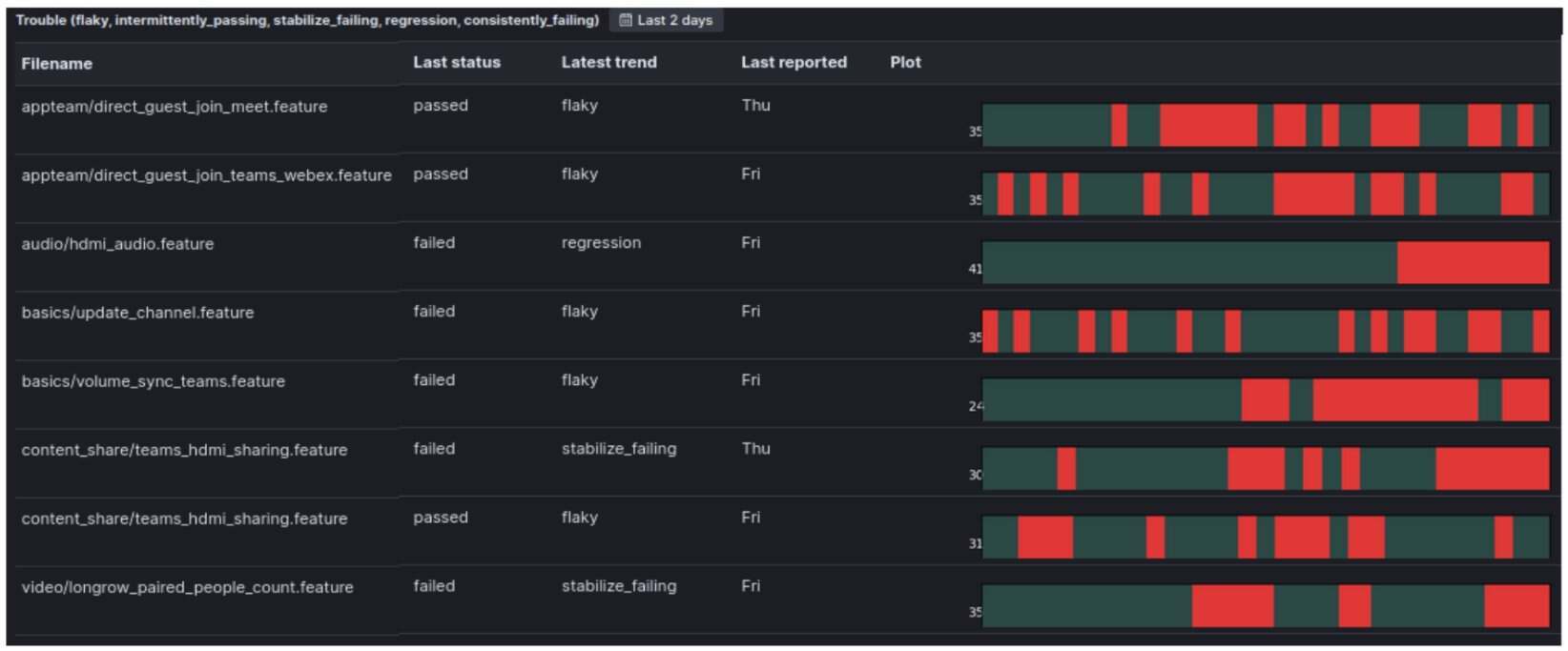The image size is (1568, 651).
Task: Open appteam/direct_guest_join_teams_webex.feature entry
Action: (x=206, y=175)
